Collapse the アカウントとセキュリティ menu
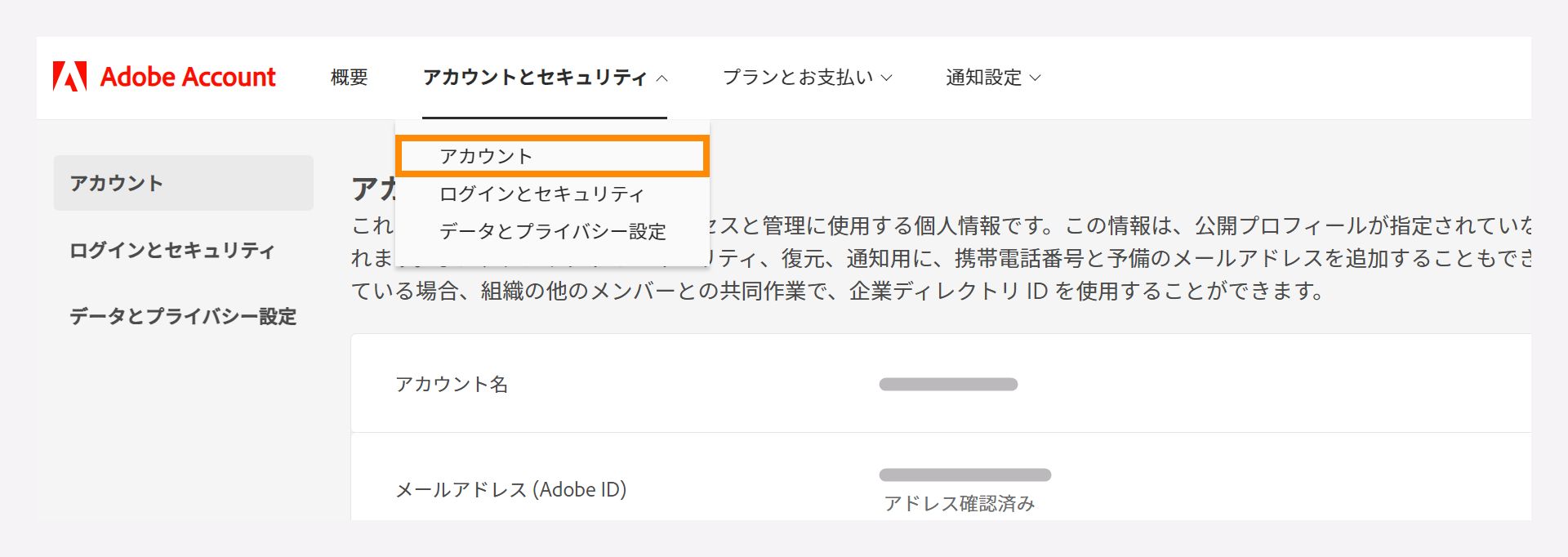 pyautogui.click(x=545, y=78)
